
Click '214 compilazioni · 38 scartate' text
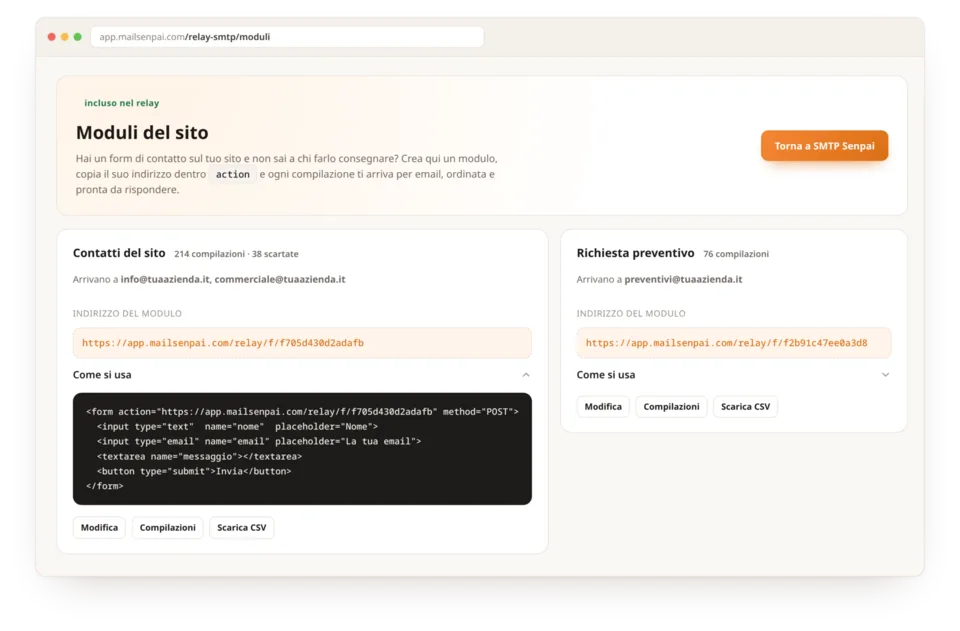(x=236, y=254)
